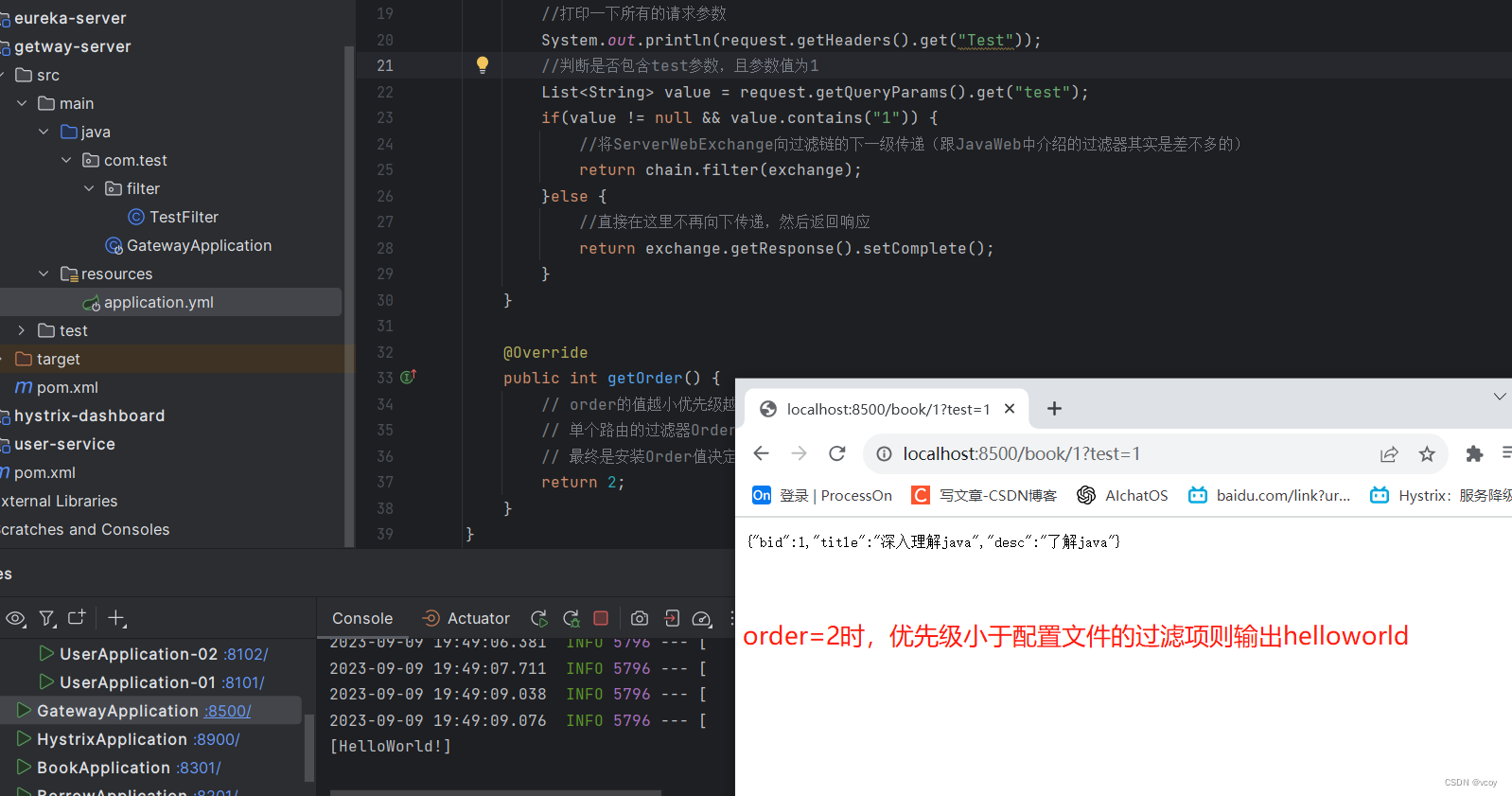Screen dimensions: 1512x796
Task: Share this page via the share icon
Action: click(1389, 454)
